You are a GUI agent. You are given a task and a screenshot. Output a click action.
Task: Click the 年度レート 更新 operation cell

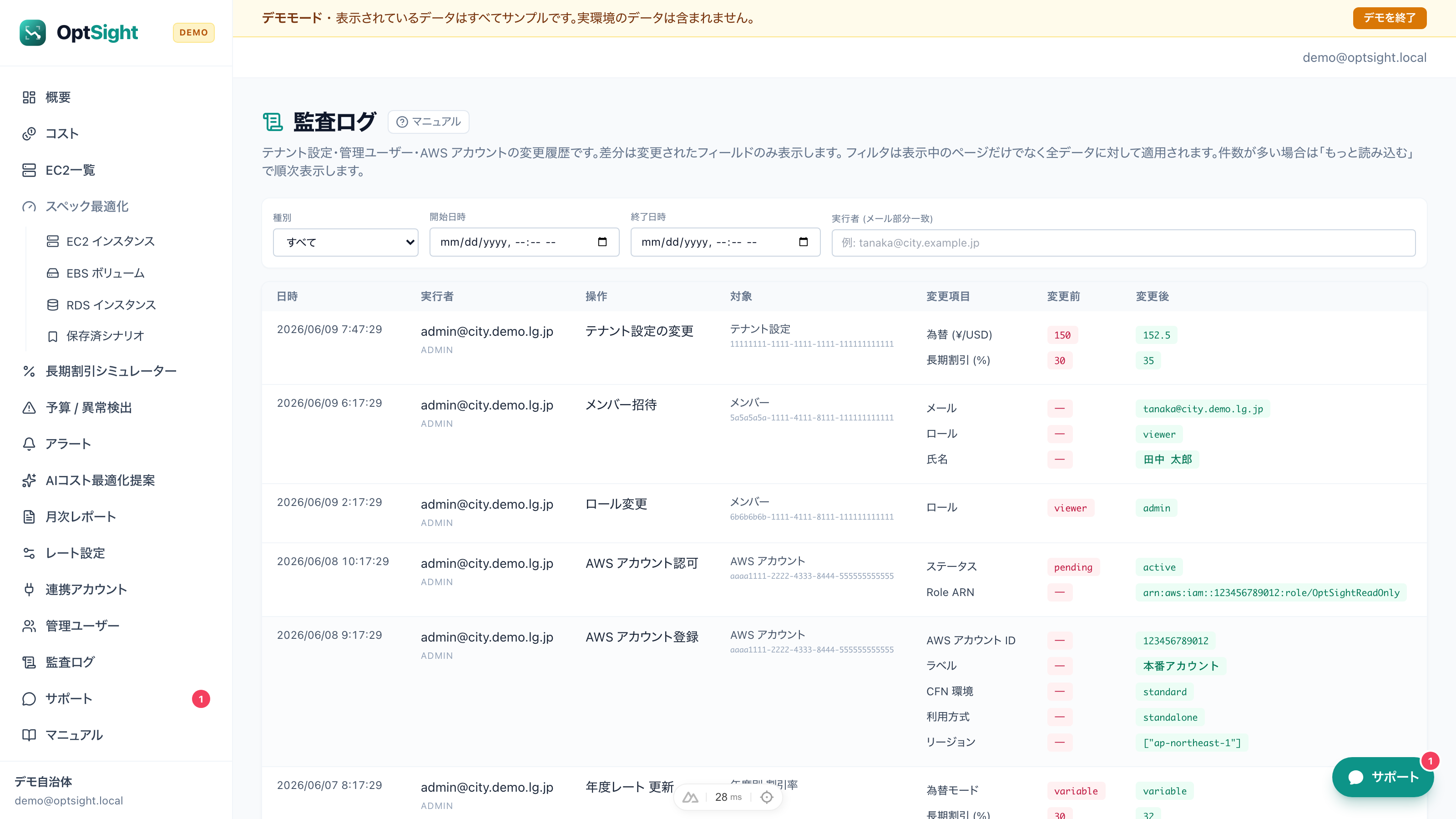tap(629, 787)
